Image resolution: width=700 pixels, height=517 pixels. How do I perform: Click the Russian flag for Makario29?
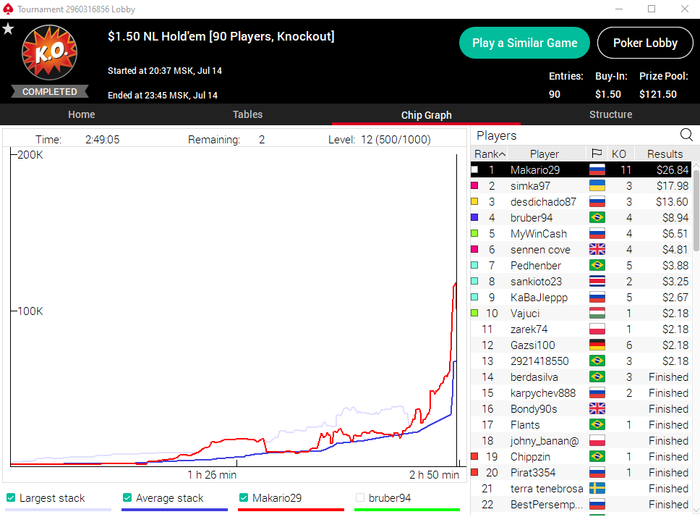click(597, 170)
